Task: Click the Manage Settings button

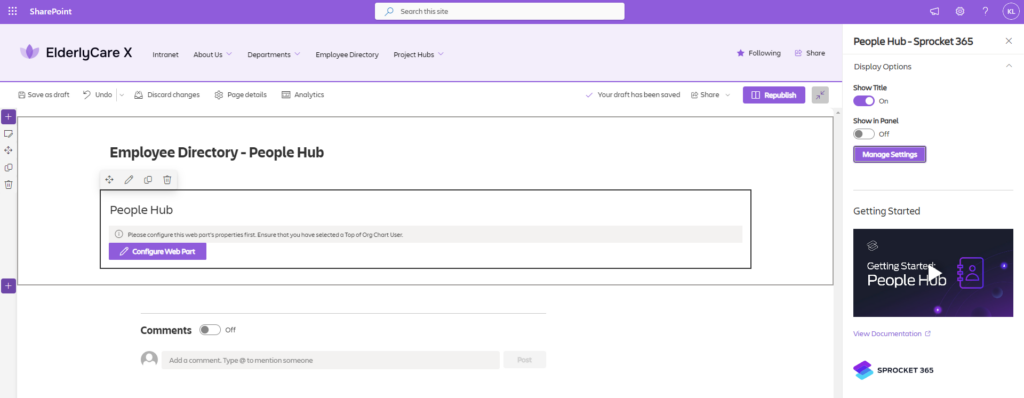Action: (889, 154)
